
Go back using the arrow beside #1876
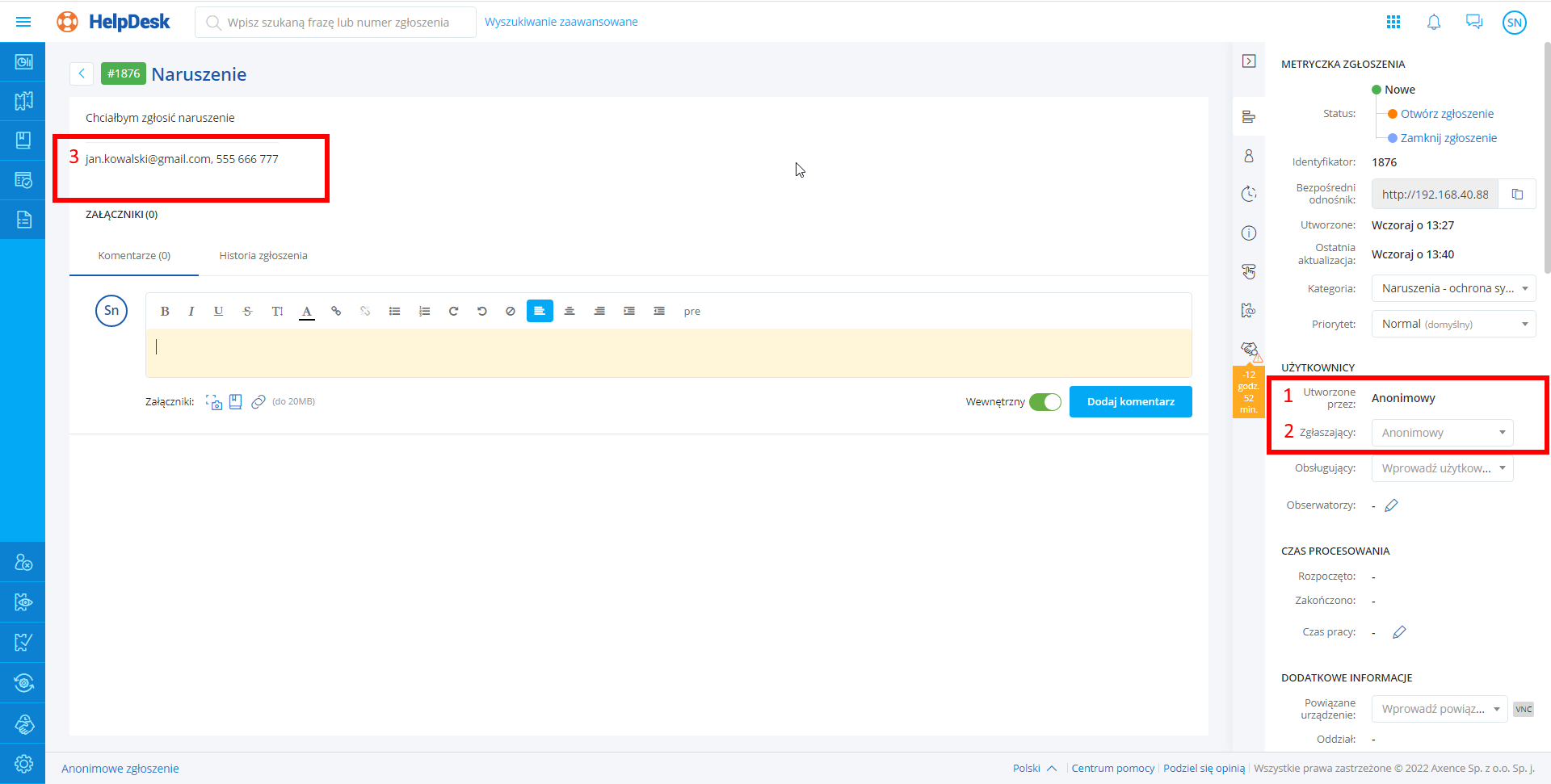pos(82,73)
